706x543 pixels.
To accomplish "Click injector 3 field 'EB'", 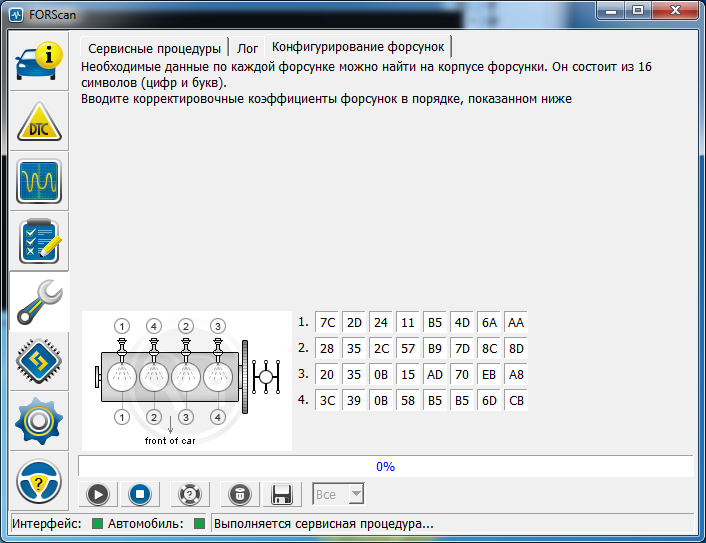I will pos(489,375).
